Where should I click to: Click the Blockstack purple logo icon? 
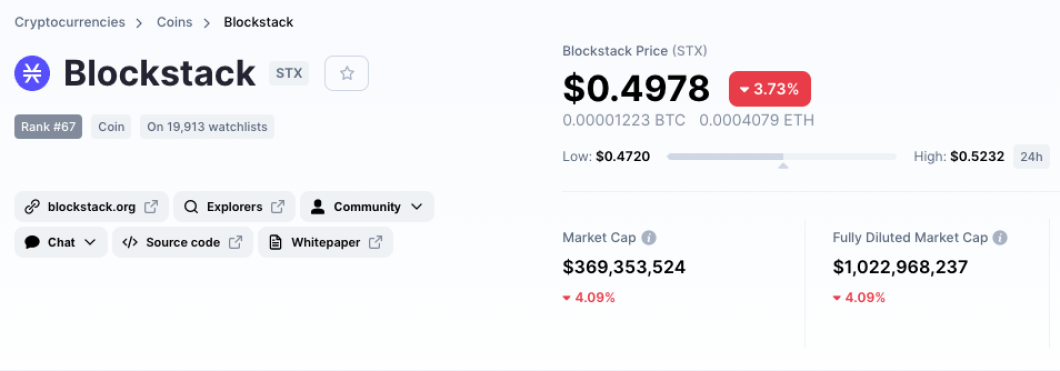tap(32, 73)
